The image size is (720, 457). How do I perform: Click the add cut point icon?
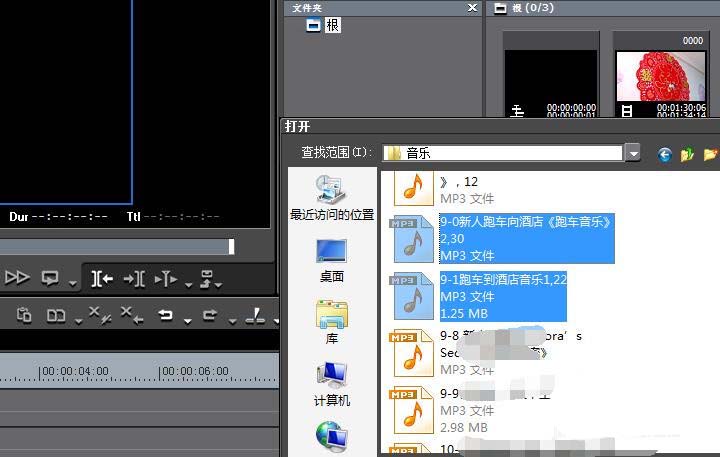255,315
